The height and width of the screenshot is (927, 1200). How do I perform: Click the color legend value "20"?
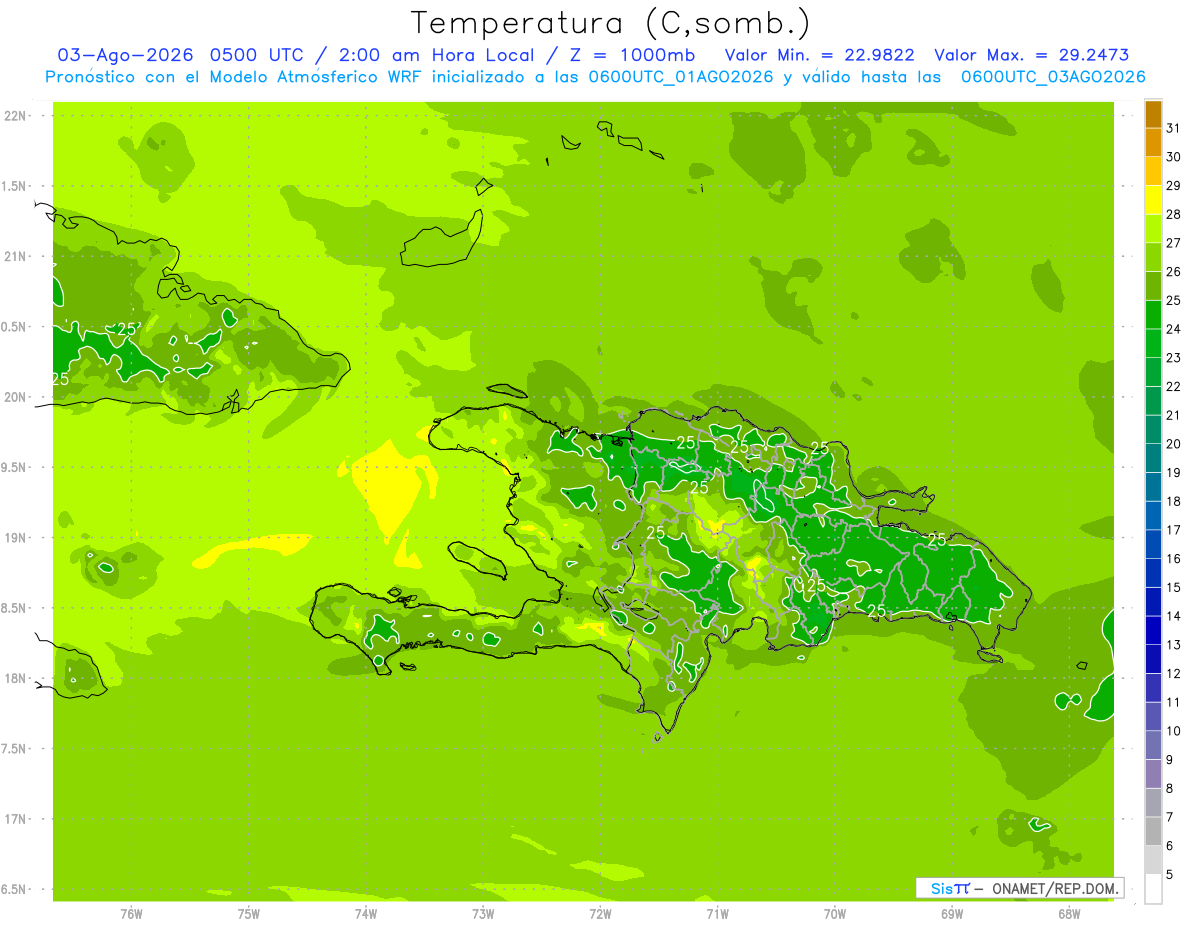[x=1174, y=444]
